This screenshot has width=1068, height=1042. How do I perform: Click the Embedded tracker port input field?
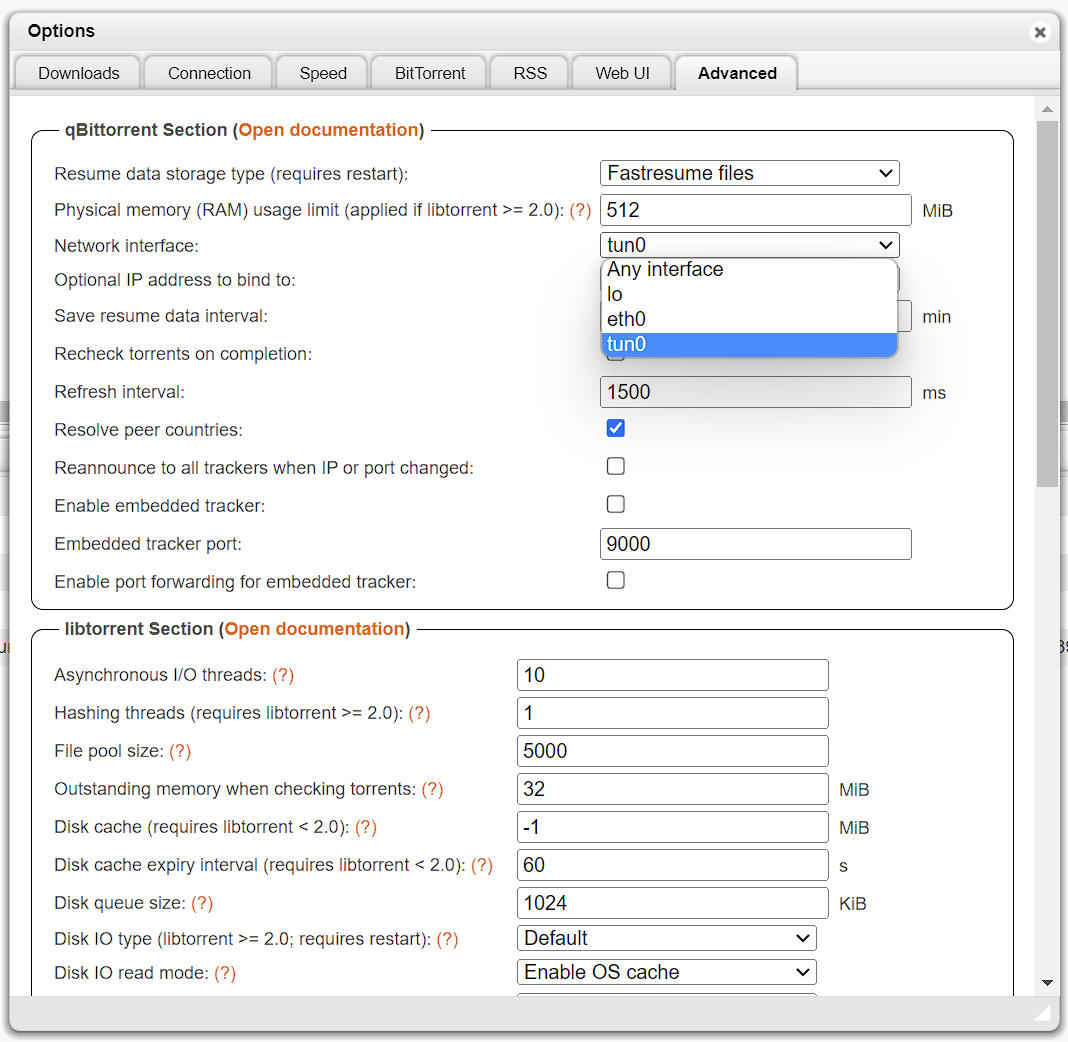pos(755,545)
